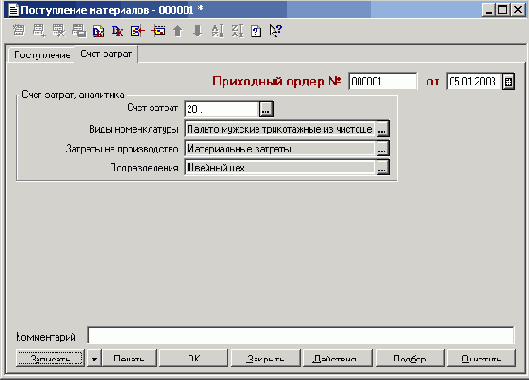Click the red-framed window input-on-basis icon

[158, 31]
